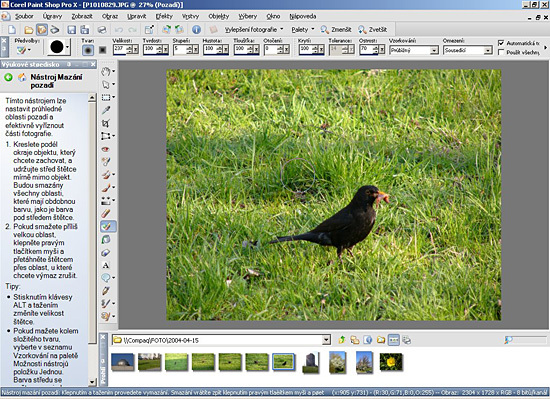Select the Lighten/Darken tool

106,201
